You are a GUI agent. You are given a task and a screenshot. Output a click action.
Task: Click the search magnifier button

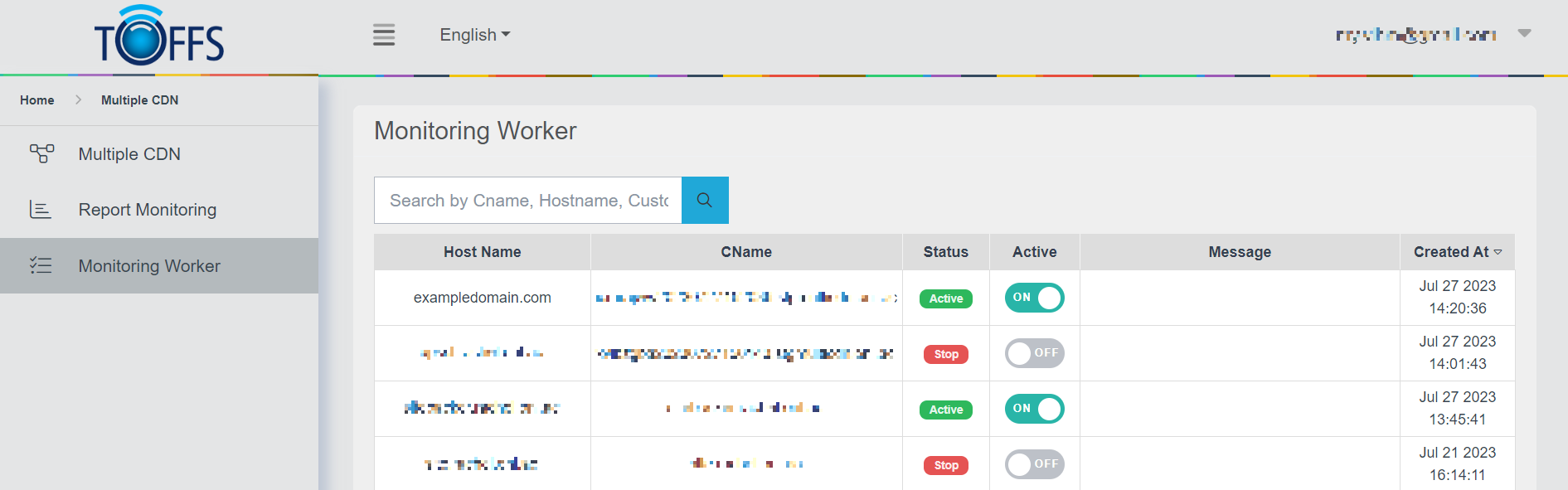(705, 200)
